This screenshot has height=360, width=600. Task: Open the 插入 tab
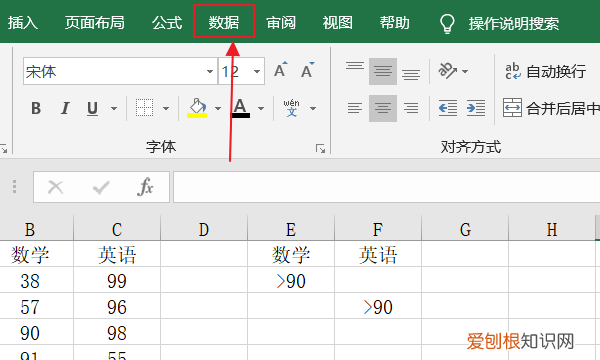[x=23, y=23]
